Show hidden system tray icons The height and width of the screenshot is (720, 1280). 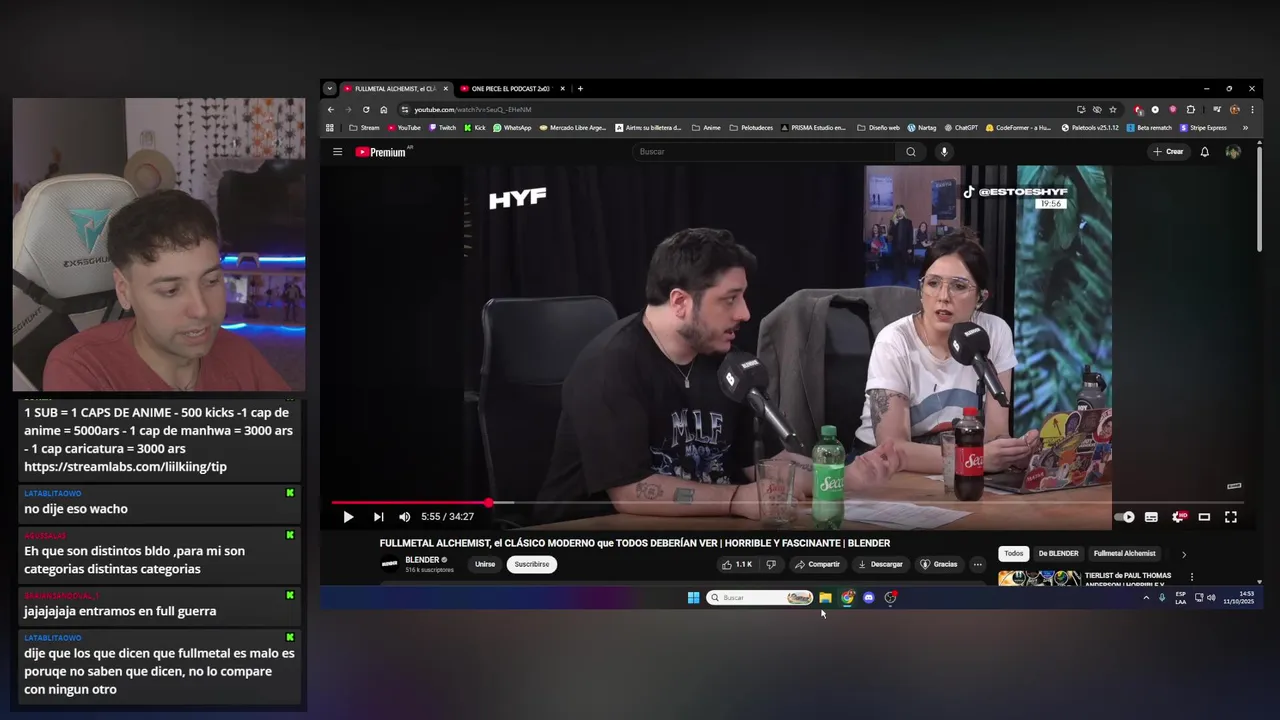tap(1146, 598)
